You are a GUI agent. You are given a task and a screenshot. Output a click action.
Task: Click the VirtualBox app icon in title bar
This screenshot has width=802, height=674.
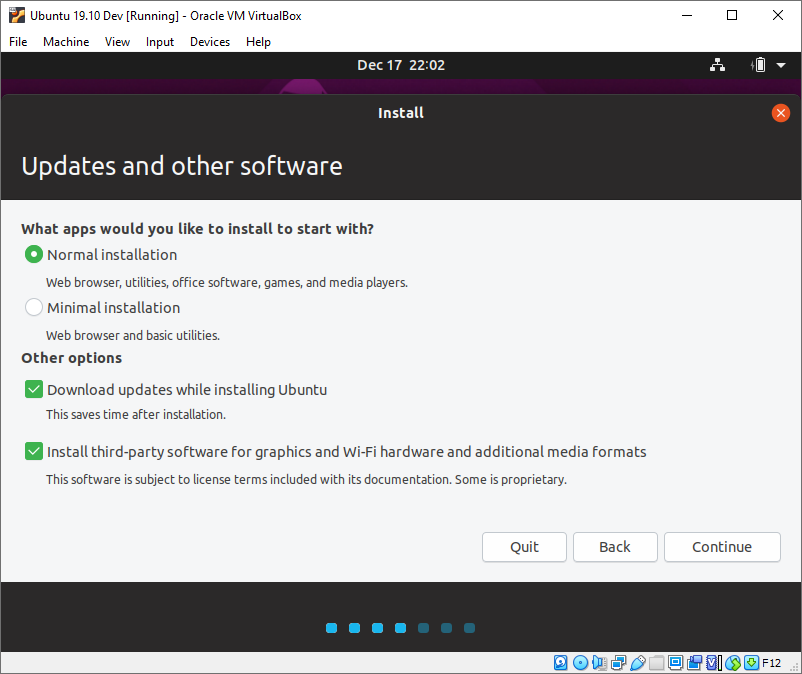click(16, 15)
